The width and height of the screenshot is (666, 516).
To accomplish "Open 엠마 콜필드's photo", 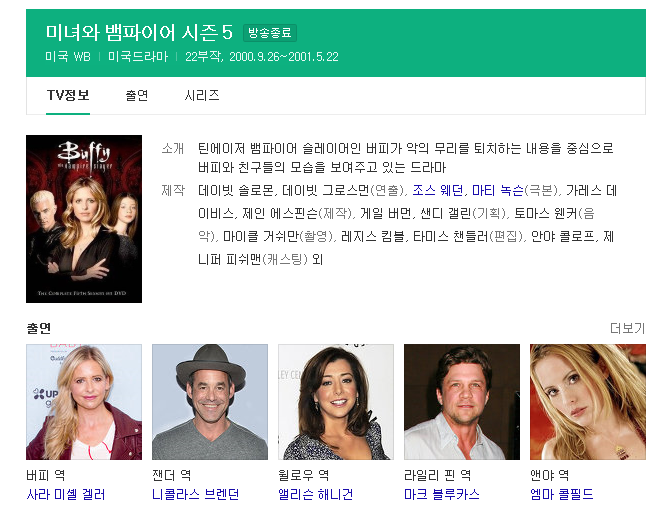I will coord(588,402).
